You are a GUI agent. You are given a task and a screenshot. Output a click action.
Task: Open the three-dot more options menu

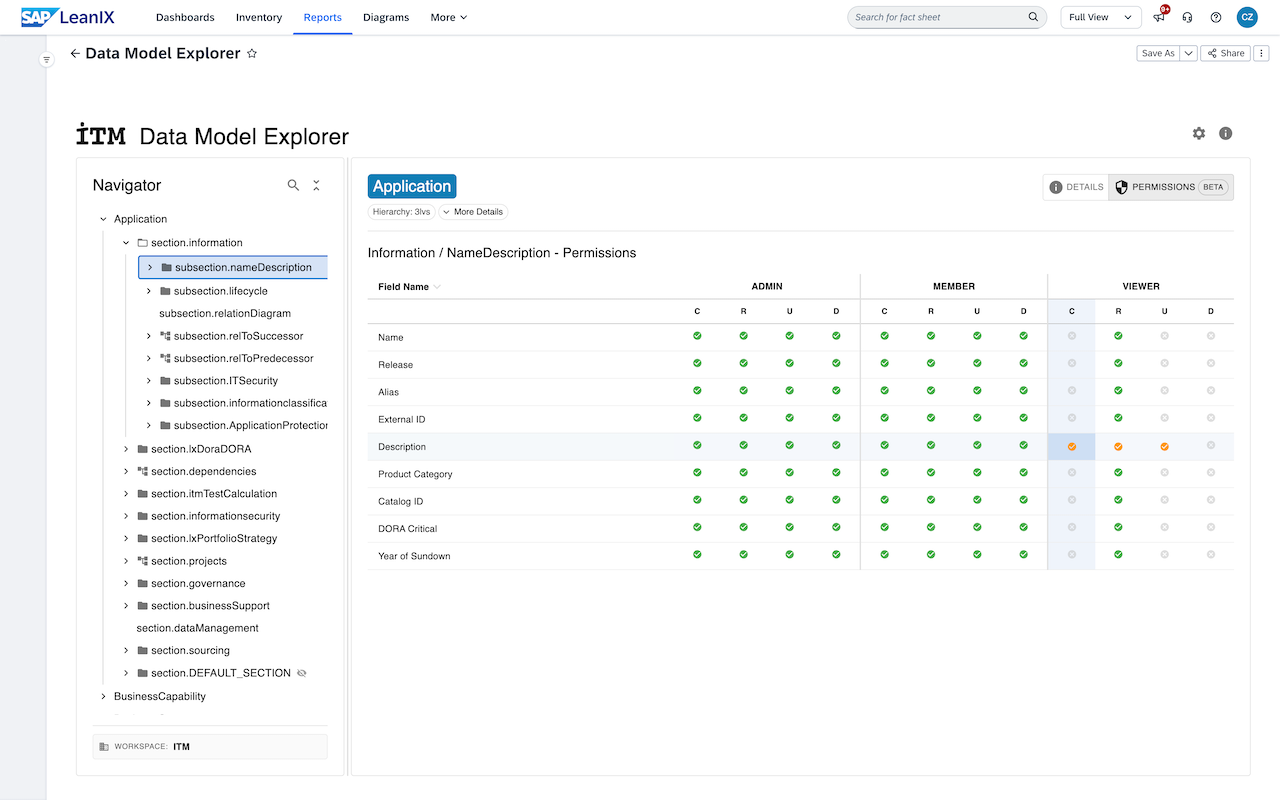coord(1262,53)
